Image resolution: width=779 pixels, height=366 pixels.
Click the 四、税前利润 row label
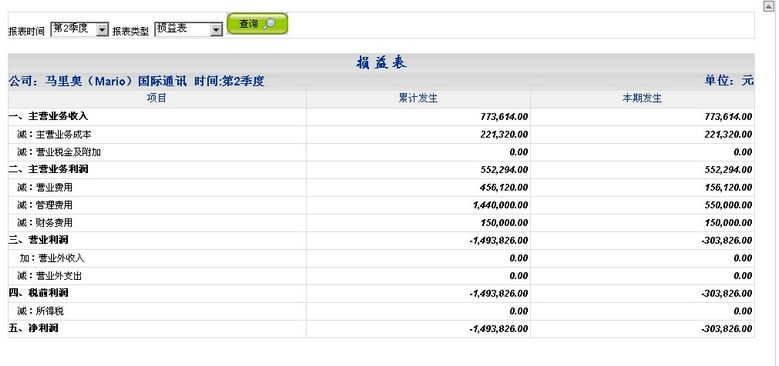38,293
